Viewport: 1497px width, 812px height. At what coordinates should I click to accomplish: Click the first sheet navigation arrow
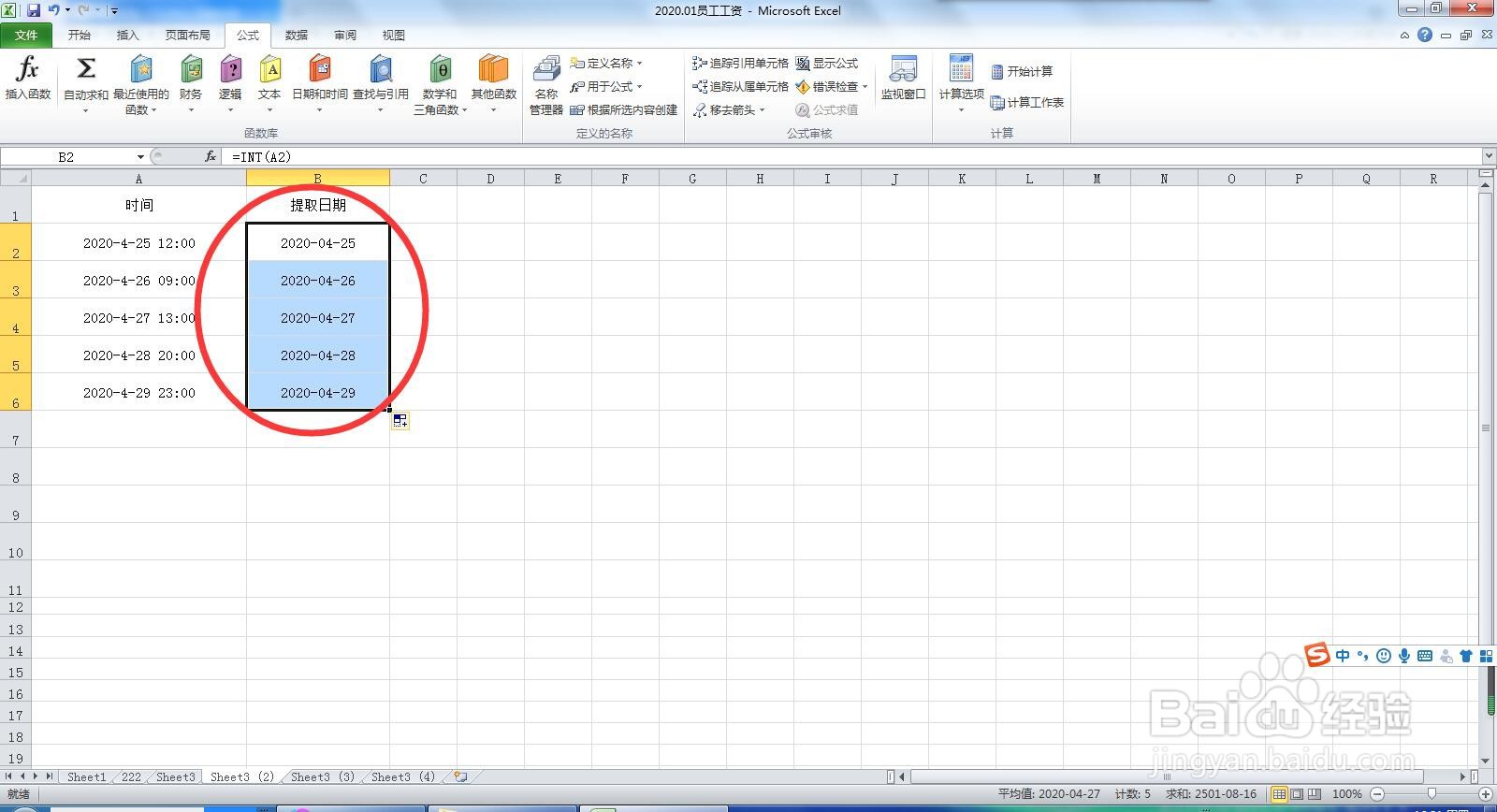pos(9,776)
